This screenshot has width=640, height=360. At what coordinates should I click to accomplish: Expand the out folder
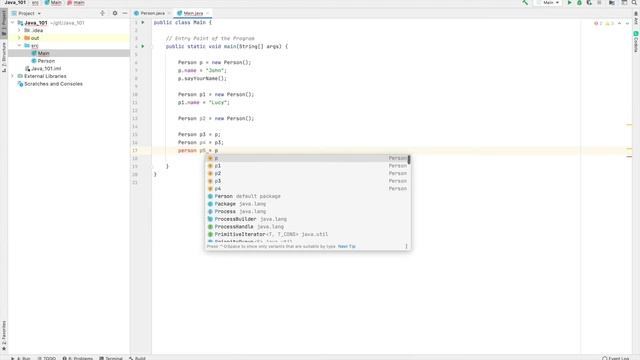click(x=19, y=38)
